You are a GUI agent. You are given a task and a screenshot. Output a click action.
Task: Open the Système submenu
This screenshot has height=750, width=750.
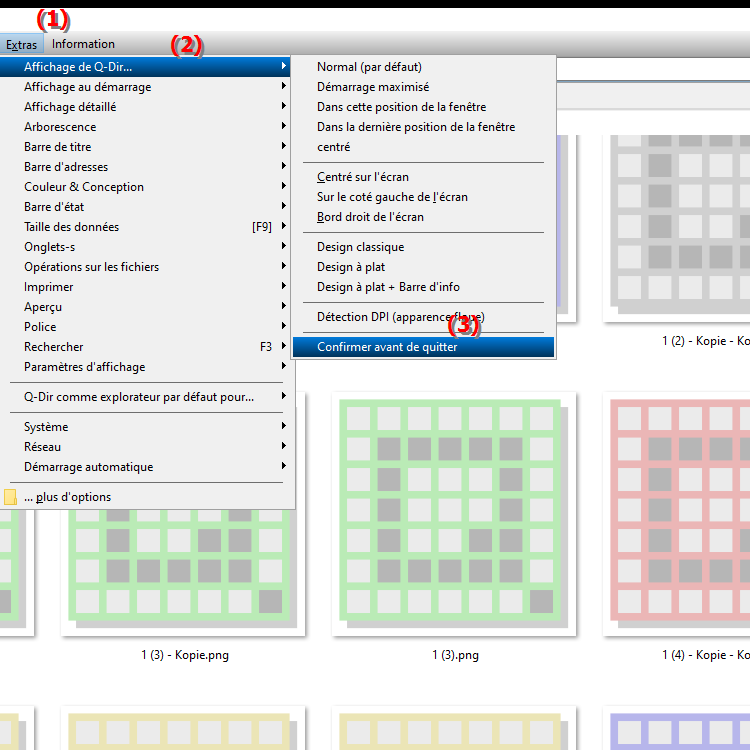click(146, 427)
